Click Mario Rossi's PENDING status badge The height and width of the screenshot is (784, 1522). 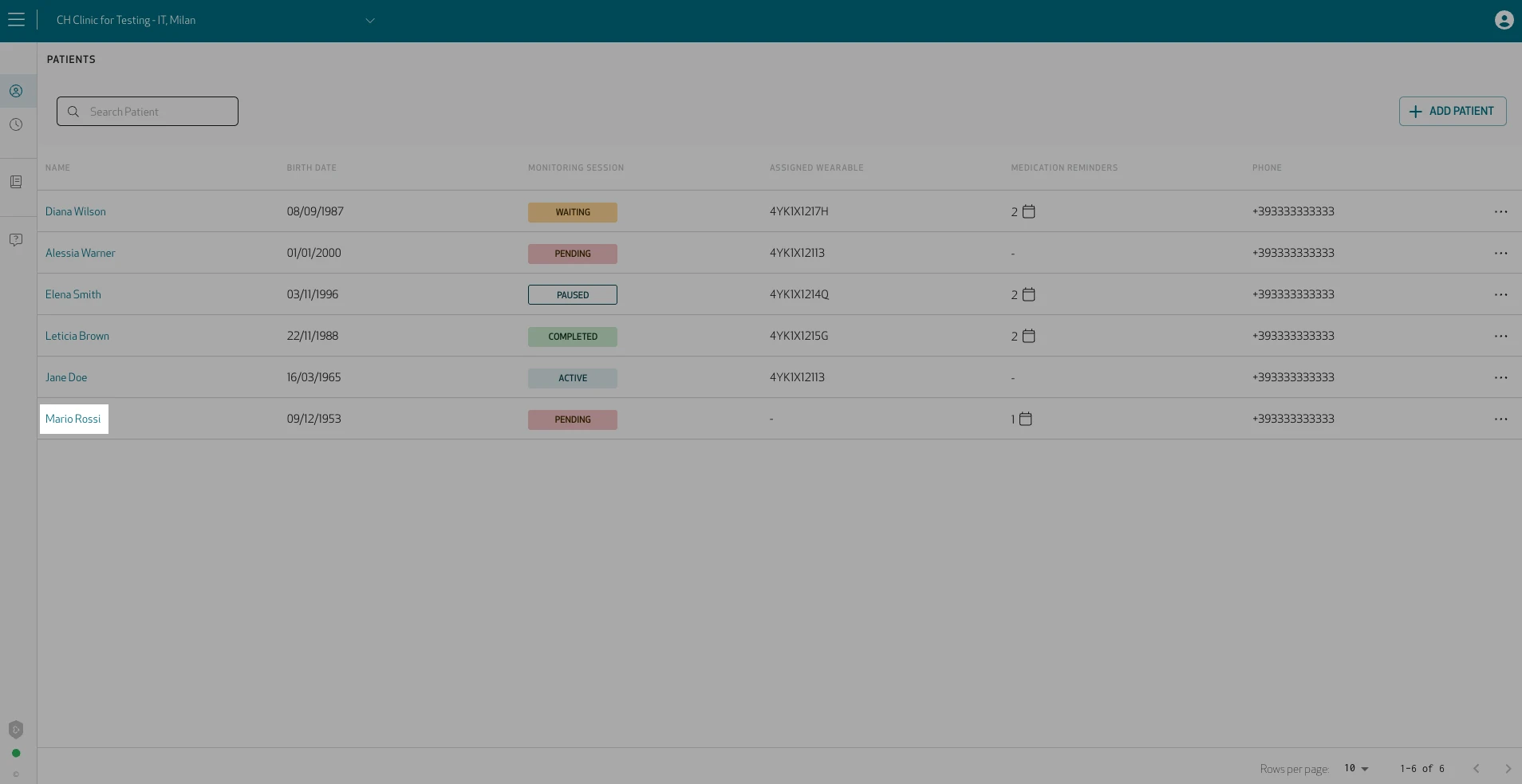click(573, 420)
